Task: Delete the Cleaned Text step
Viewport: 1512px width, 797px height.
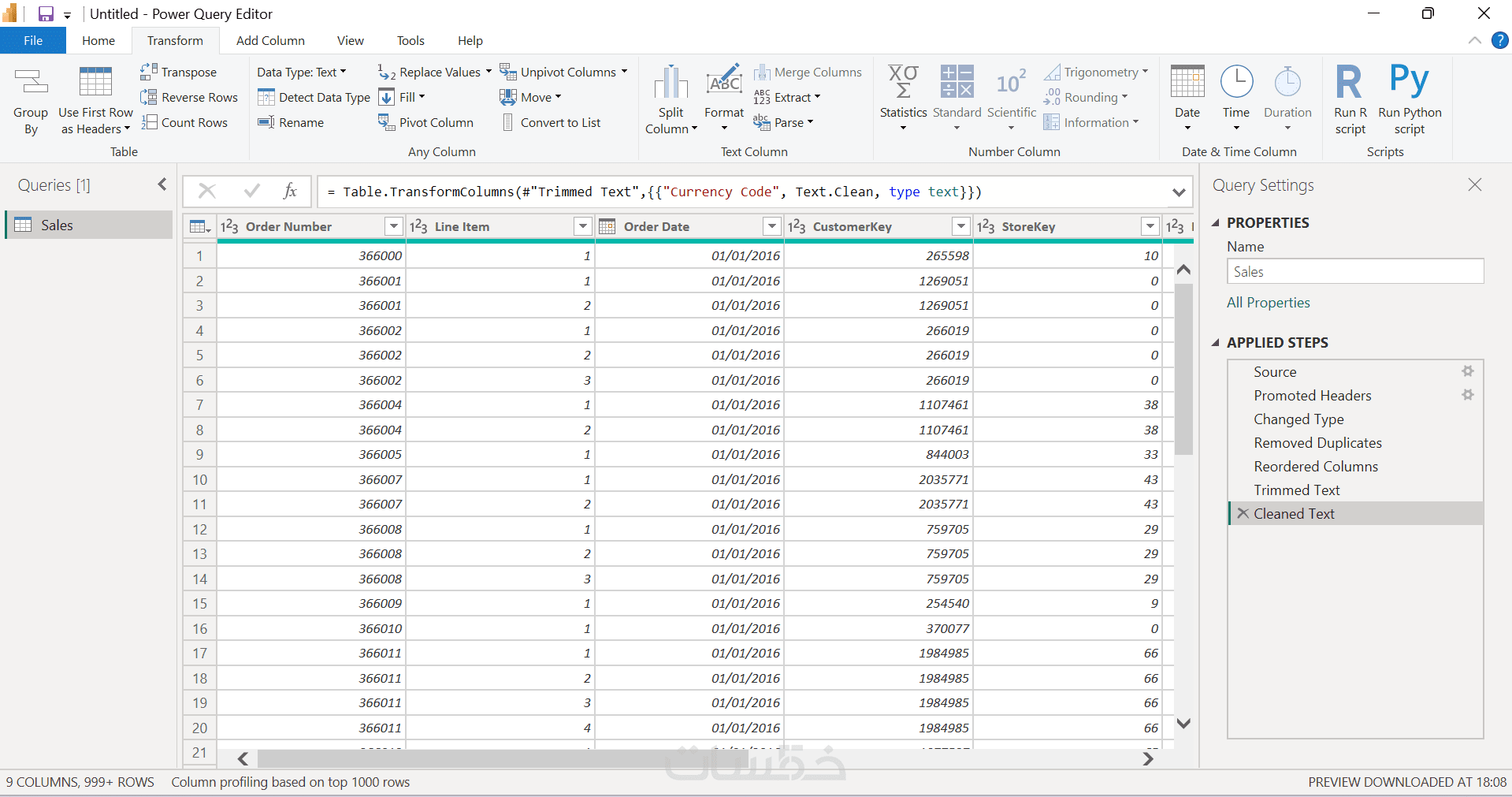Action: tap(1243, 513)
